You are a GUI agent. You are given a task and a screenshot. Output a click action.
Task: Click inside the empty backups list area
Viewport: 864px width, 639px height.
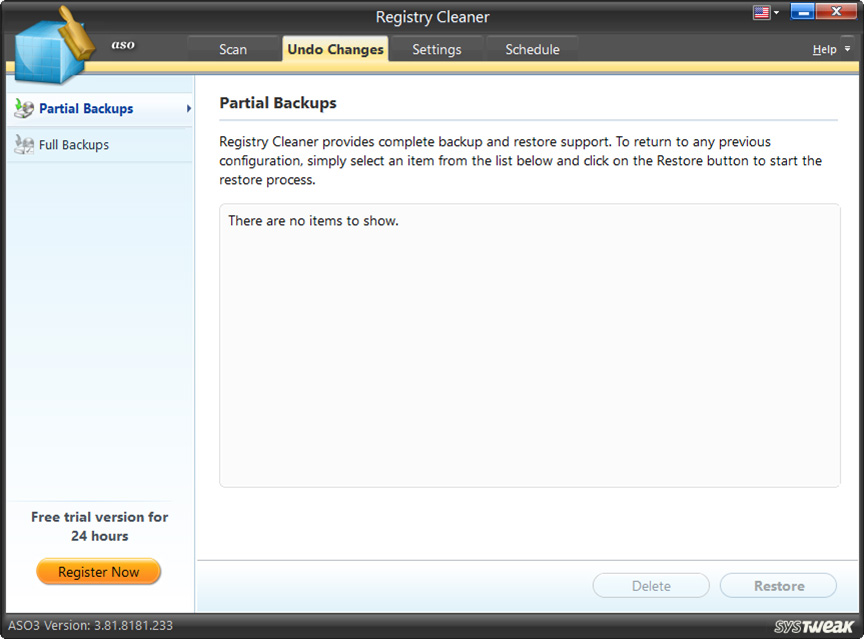[x=529, y=345]
